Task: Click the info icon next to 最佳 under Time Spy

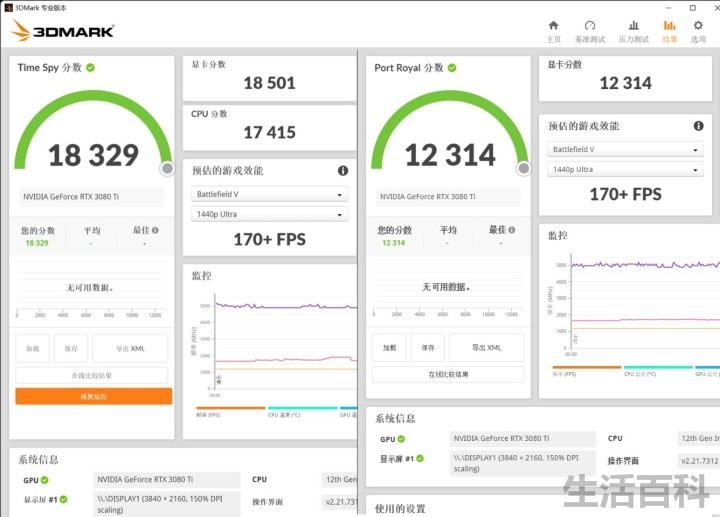Action: pyautogui.click(x=155, y=230)
